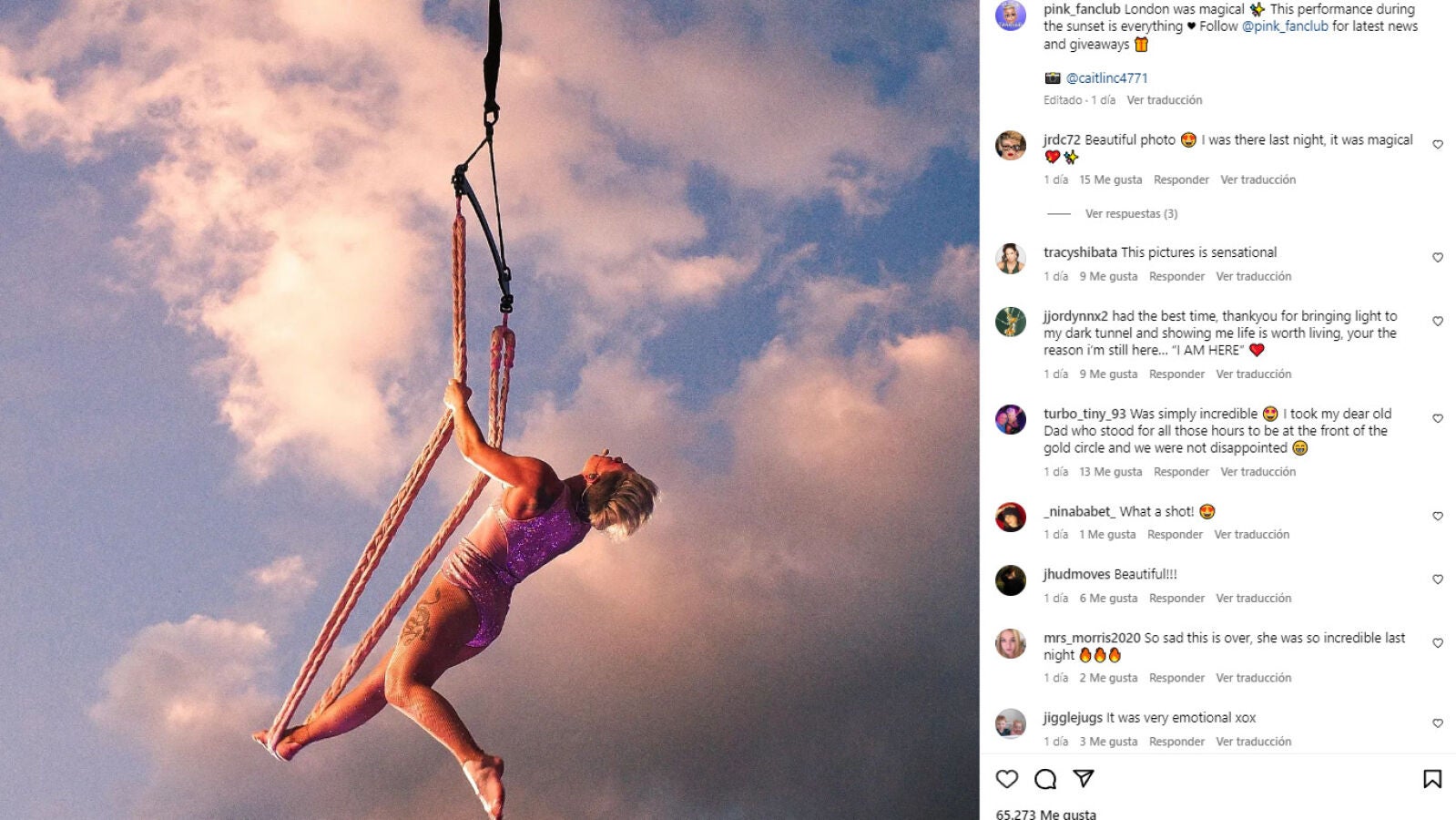The image size is (1456, 820).
Task: Open the comments with the speech bubble icon
Action: click(x=1047, y=780)
